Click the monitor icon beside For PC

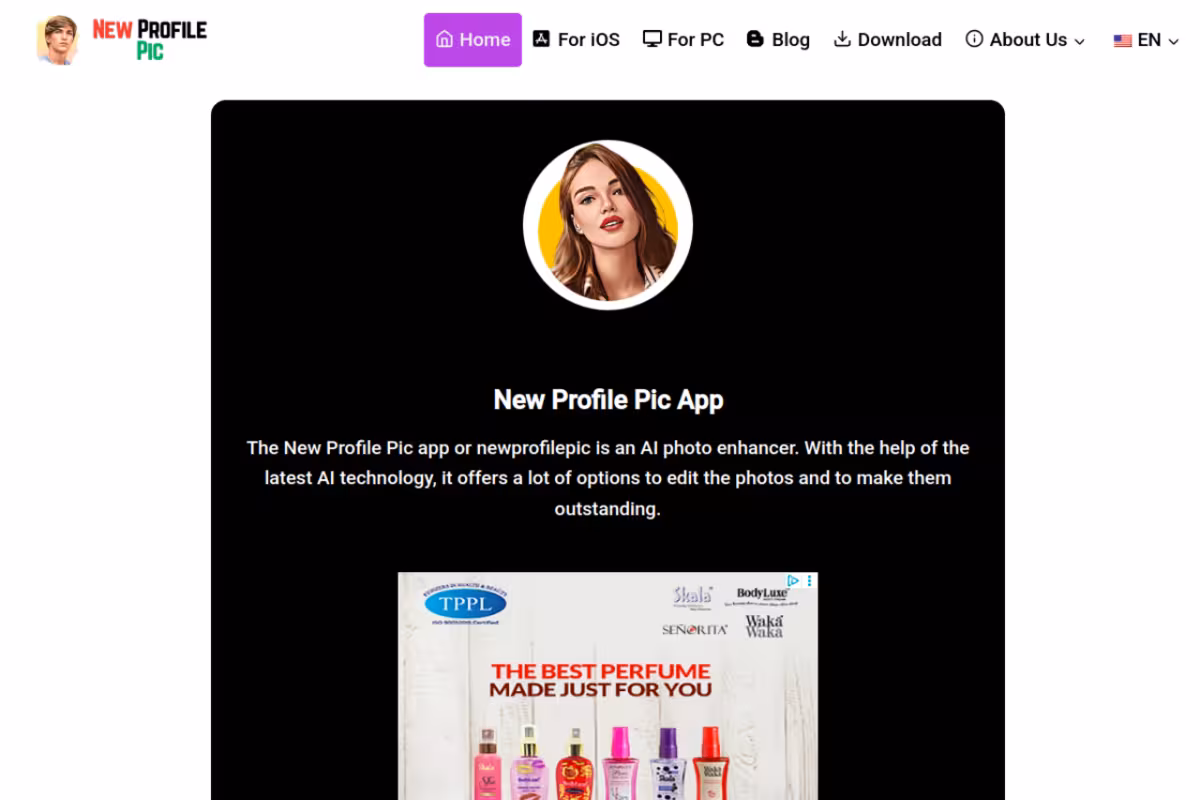[652, 39]
